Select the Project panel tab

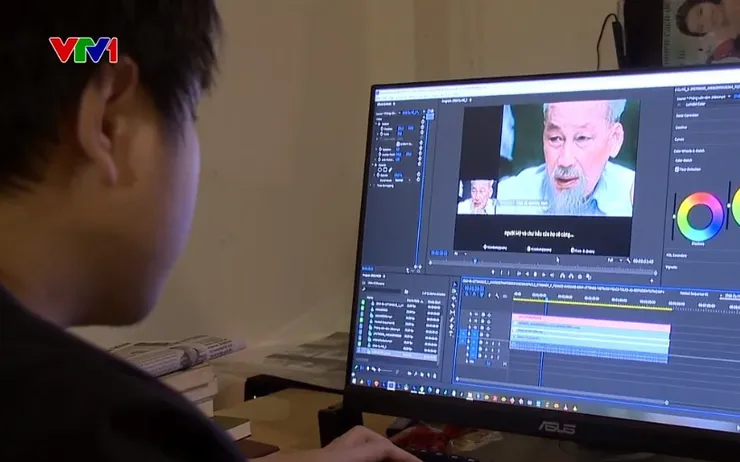coord(372,276)
